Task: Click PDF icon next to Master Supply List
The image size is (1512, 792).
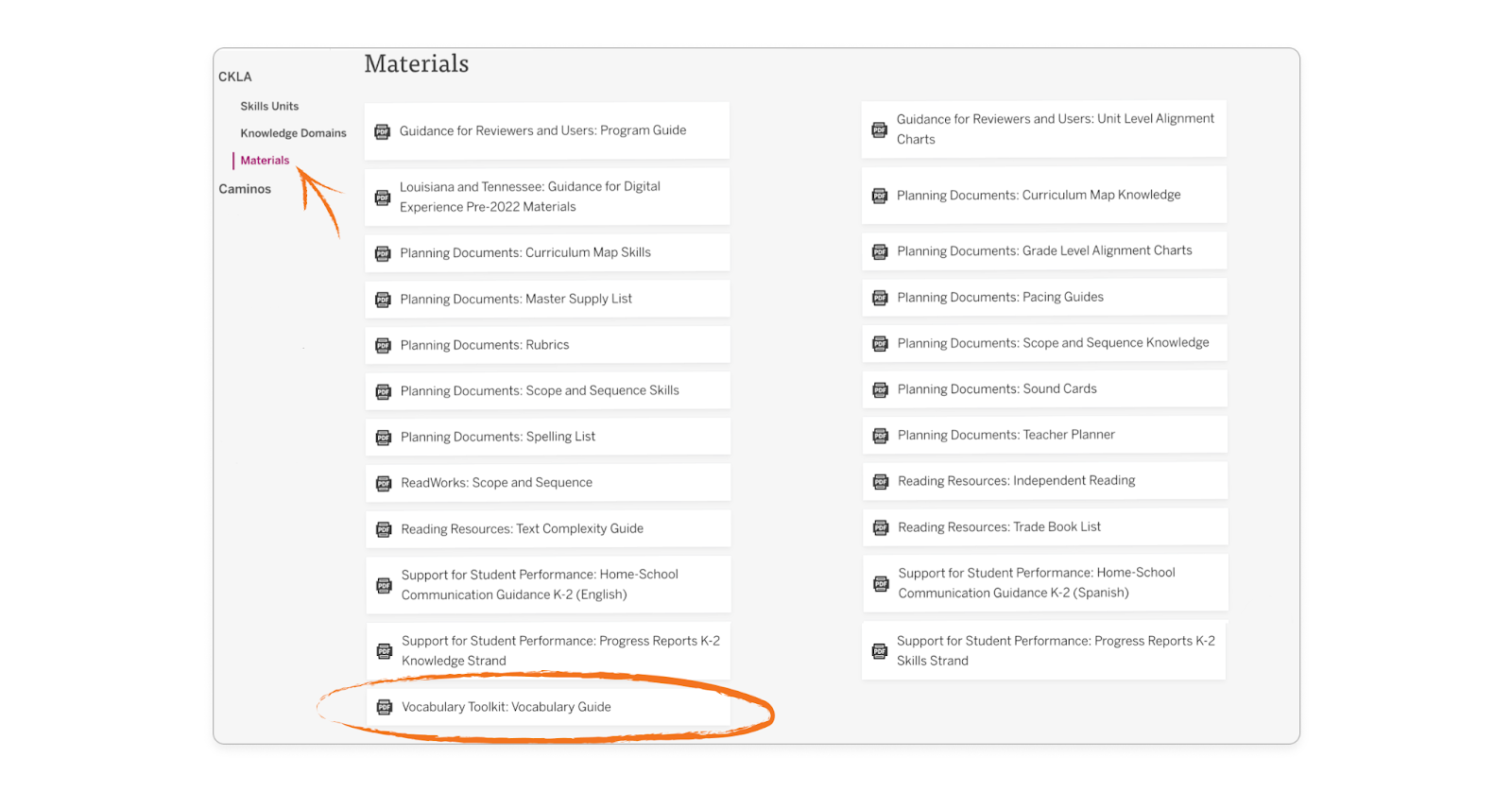Action: [383, 300]
